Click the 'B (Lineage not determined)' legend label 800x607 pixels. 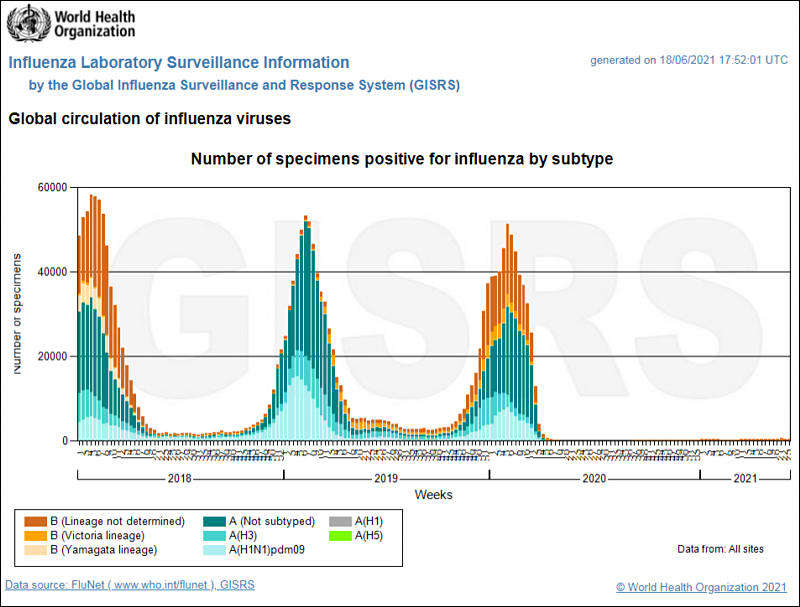tap(117, 521)
